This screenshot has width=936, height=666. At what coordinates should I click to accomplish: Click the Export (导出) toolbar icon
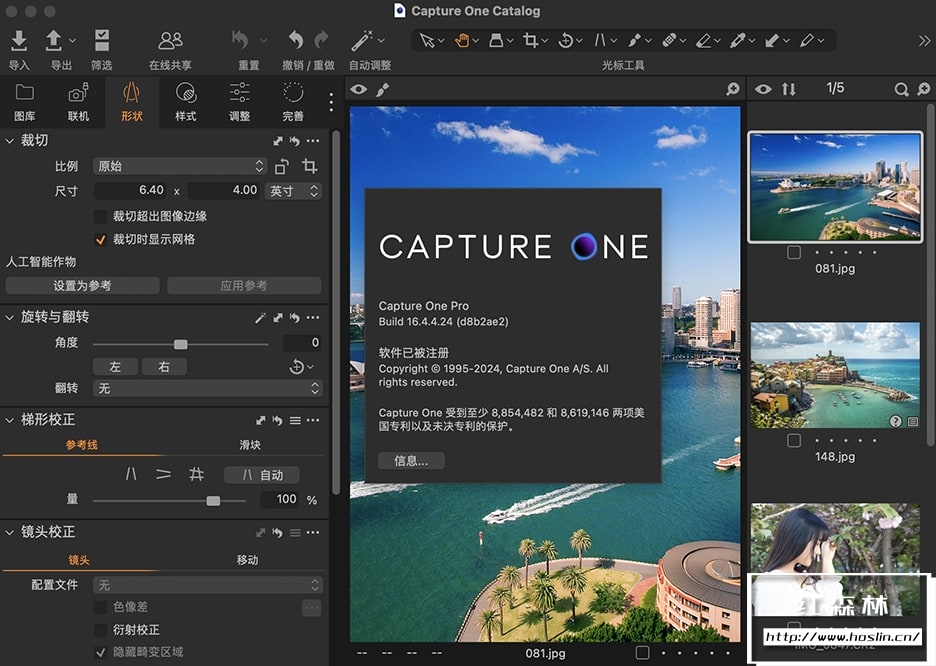[55, 41]
